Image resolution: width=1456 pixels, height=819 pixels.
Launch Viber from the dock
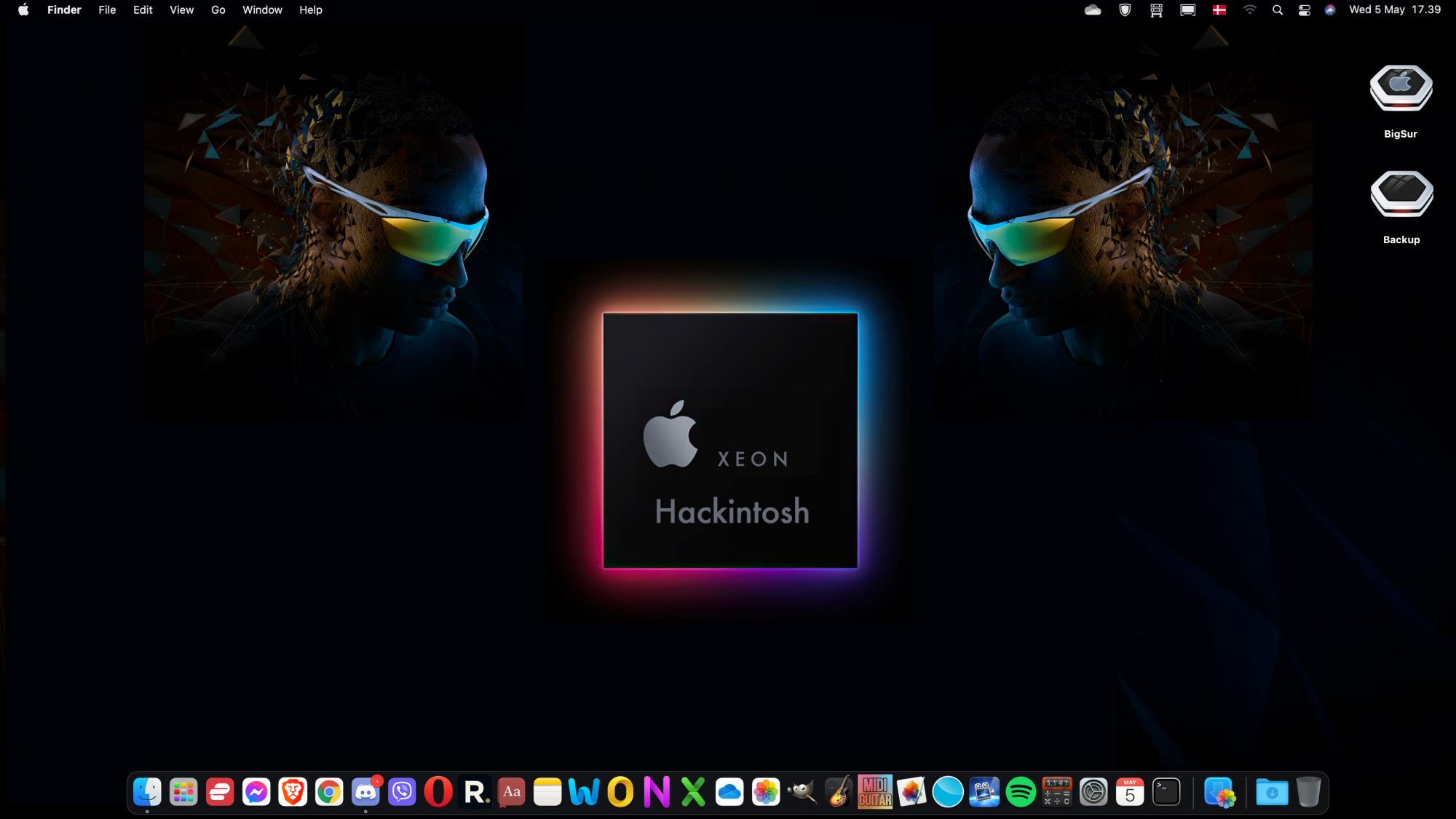click(x=402, y=792)
